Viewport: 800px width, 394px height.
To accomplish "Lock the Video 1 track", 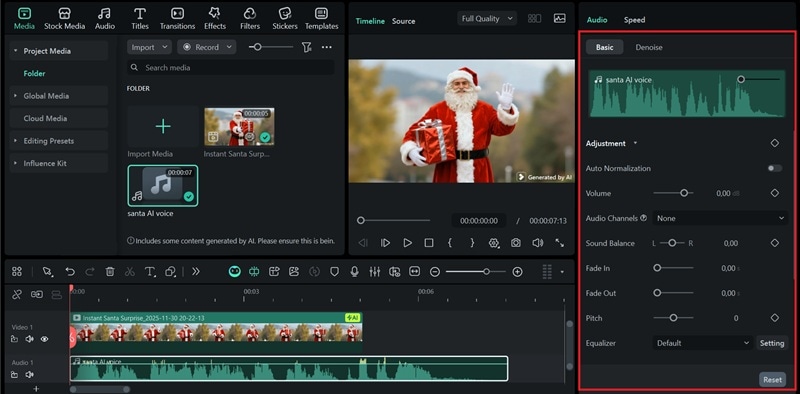I will 14,339.
